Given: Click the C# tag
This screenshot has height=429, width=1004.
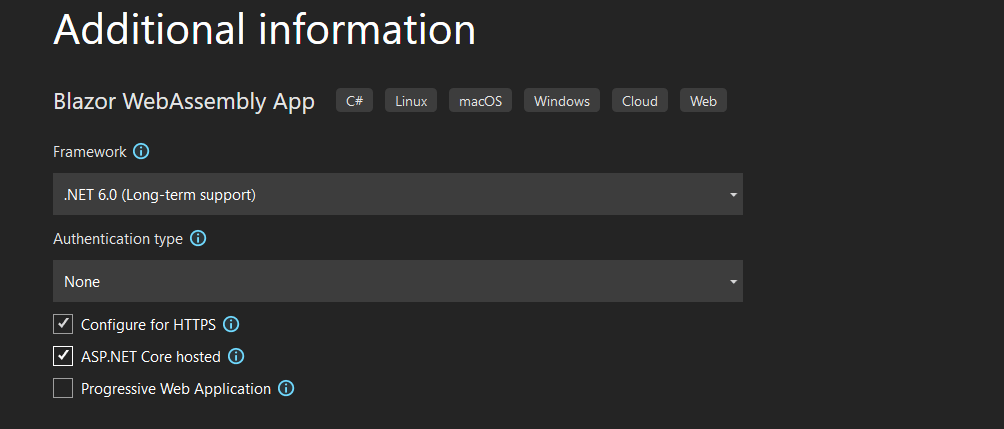Looking at the screenshot, I should (x=354, y=101).
